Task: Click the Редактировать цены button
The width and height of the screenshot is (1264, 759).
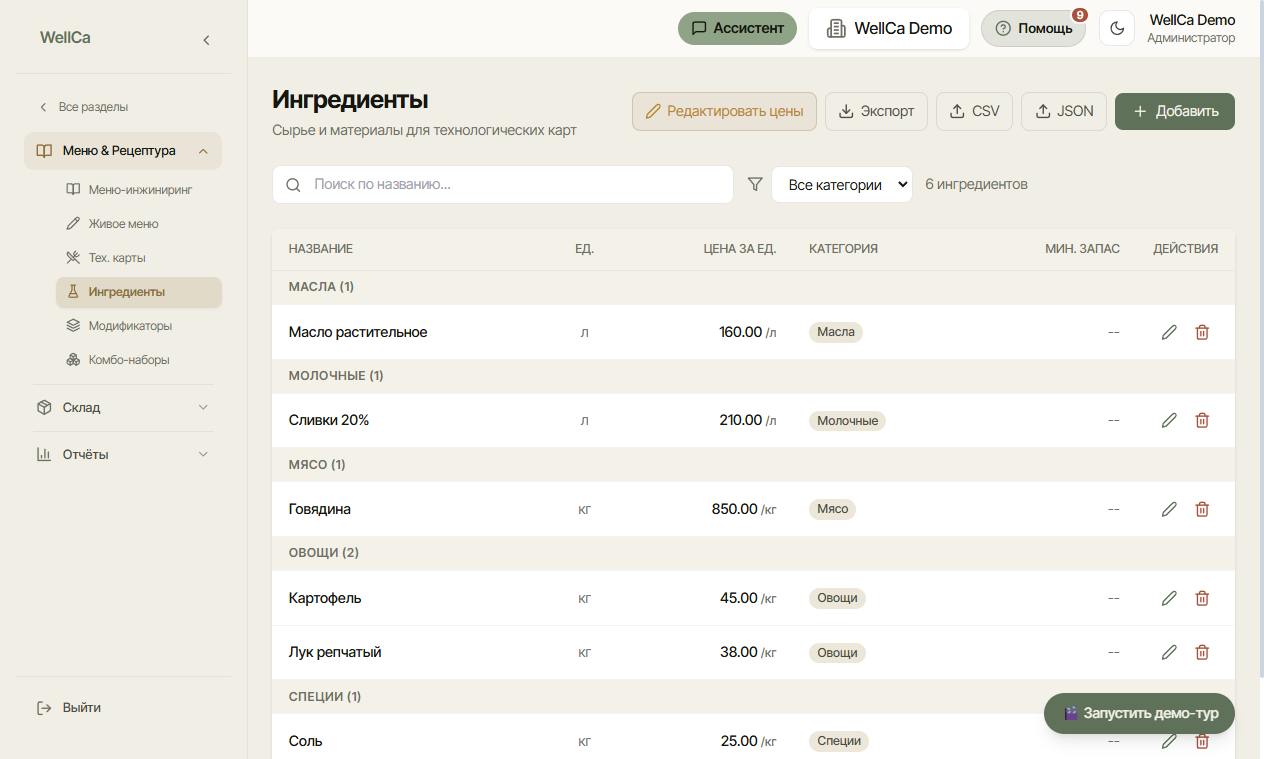Action: coord(724,111)
